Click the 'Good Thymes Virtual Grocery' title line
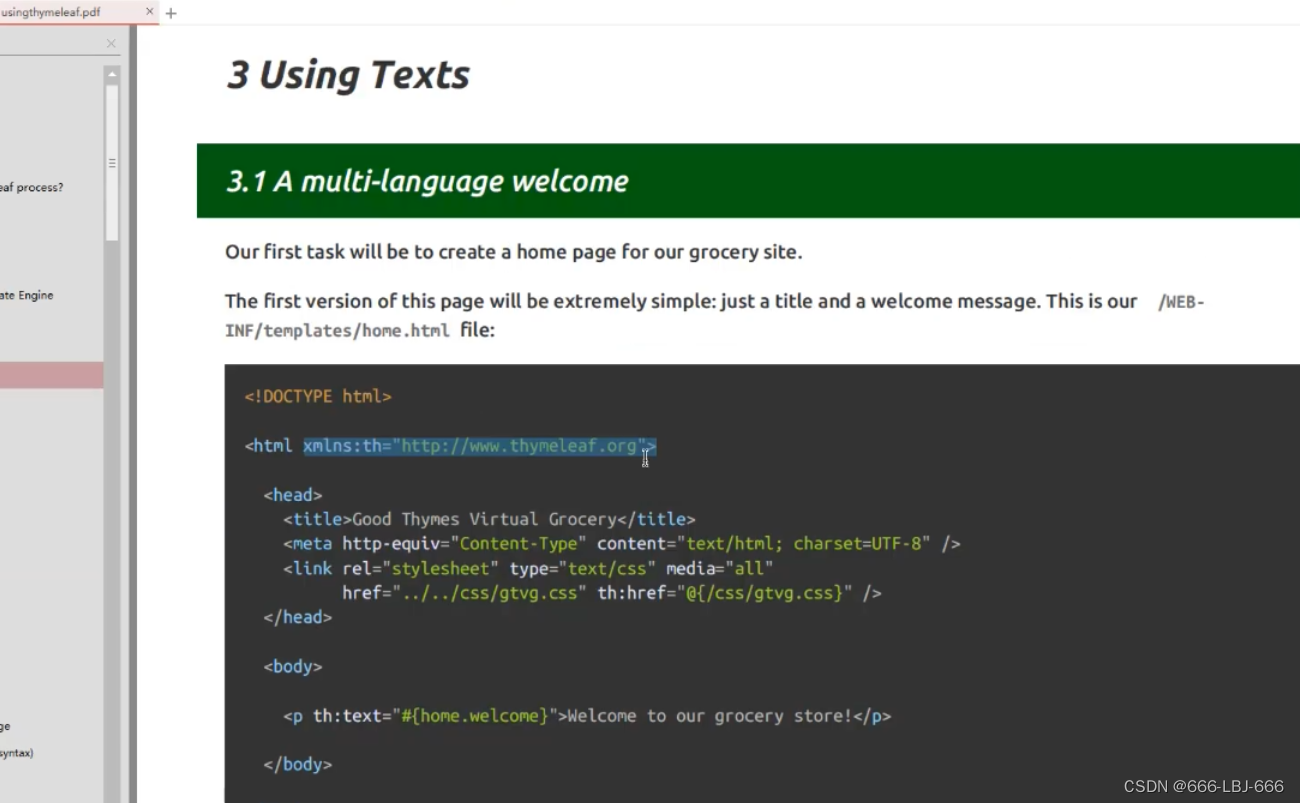Image resolution: width=1300 pixels, height=803 pixels. (x=489, y=520)
